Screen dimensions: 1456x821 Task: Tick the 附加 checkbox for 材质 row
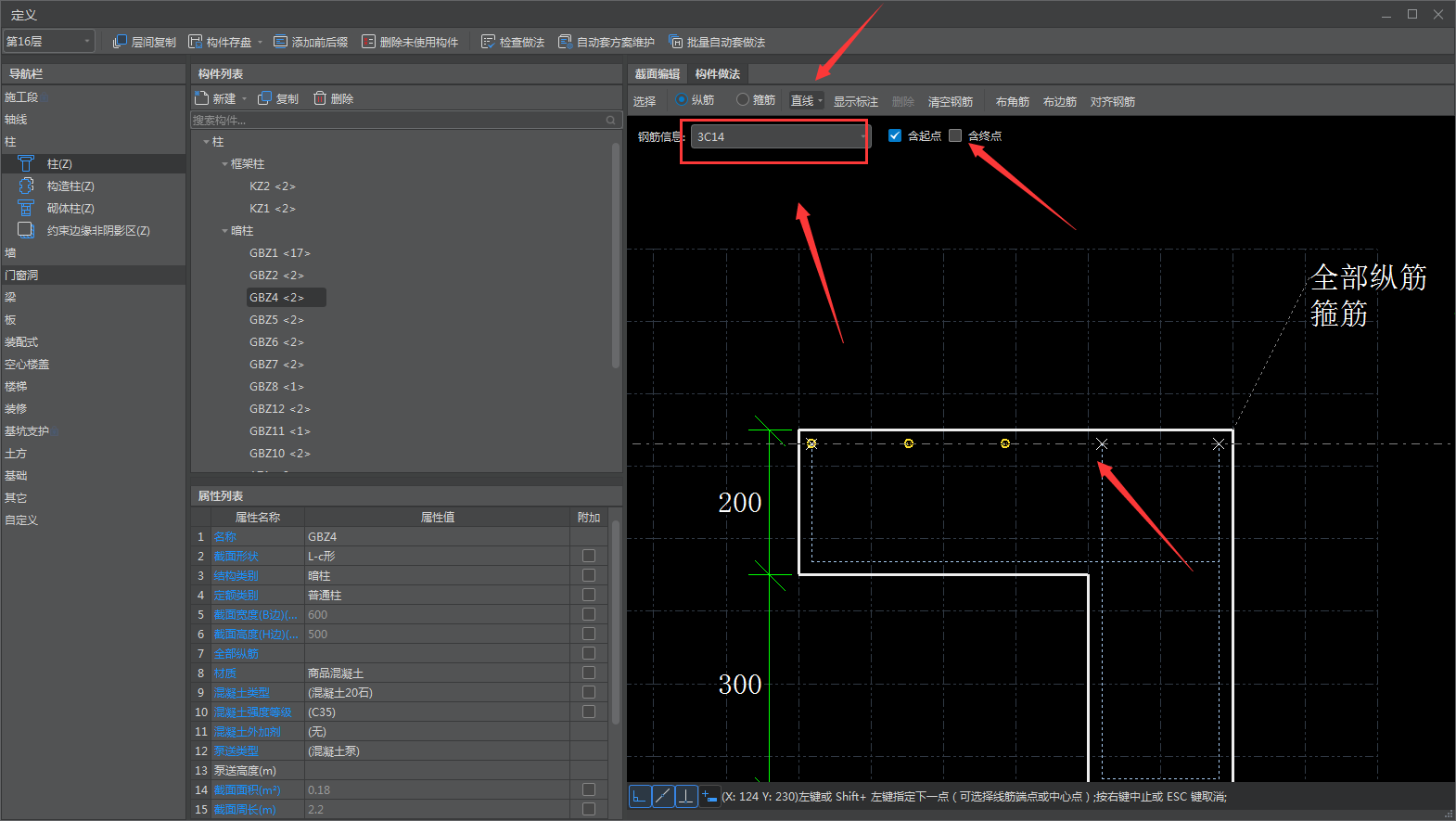click(x=588, y=673)
